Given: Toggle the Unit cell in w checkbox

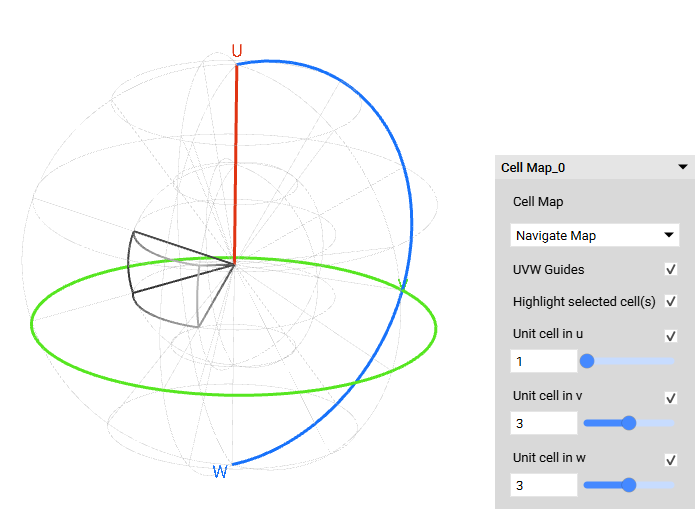Looking at the screenshot, I should [670, 460].
